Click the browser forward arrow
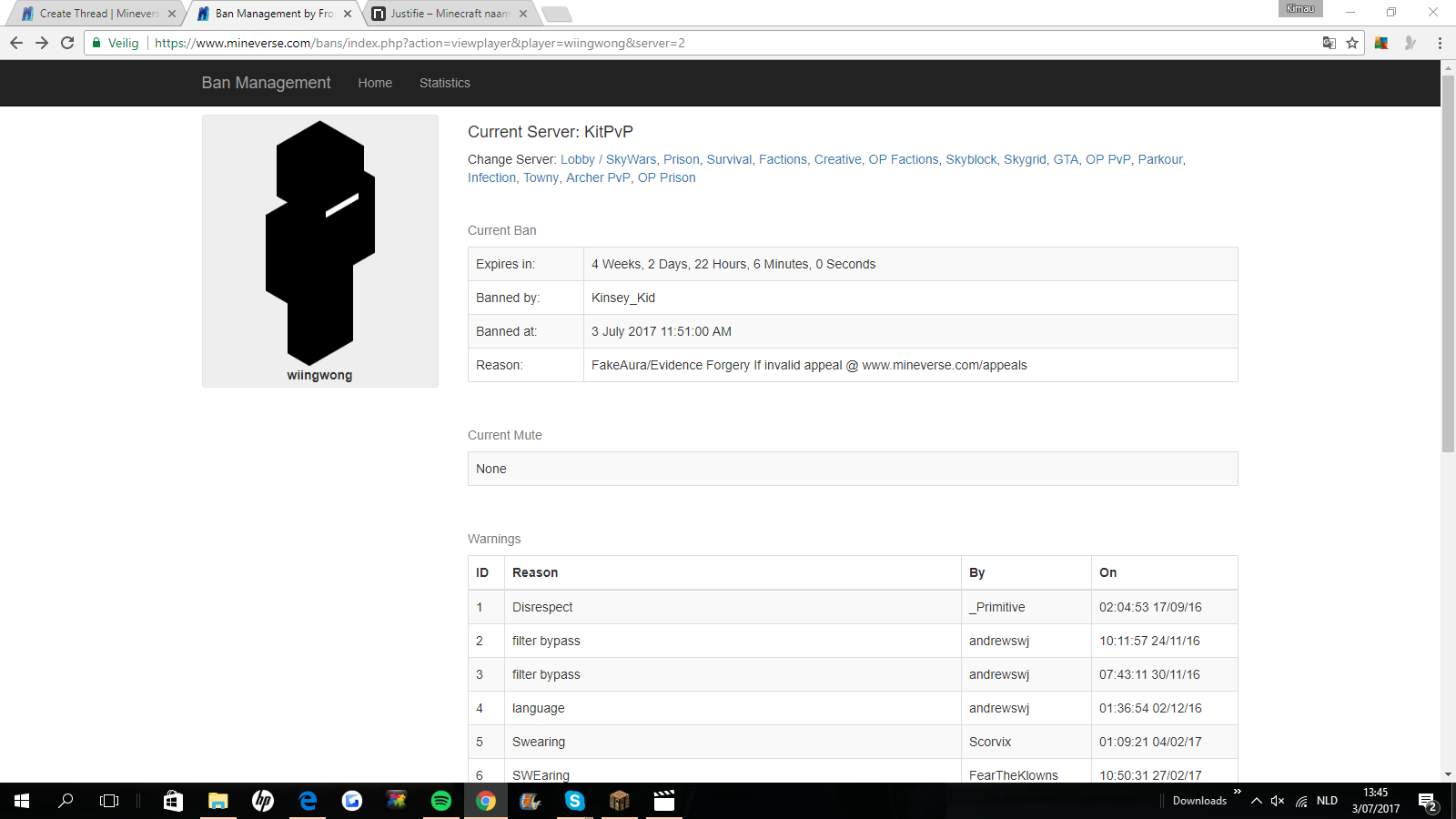This screenshot has height=819, width=1456. coord(42,43)
